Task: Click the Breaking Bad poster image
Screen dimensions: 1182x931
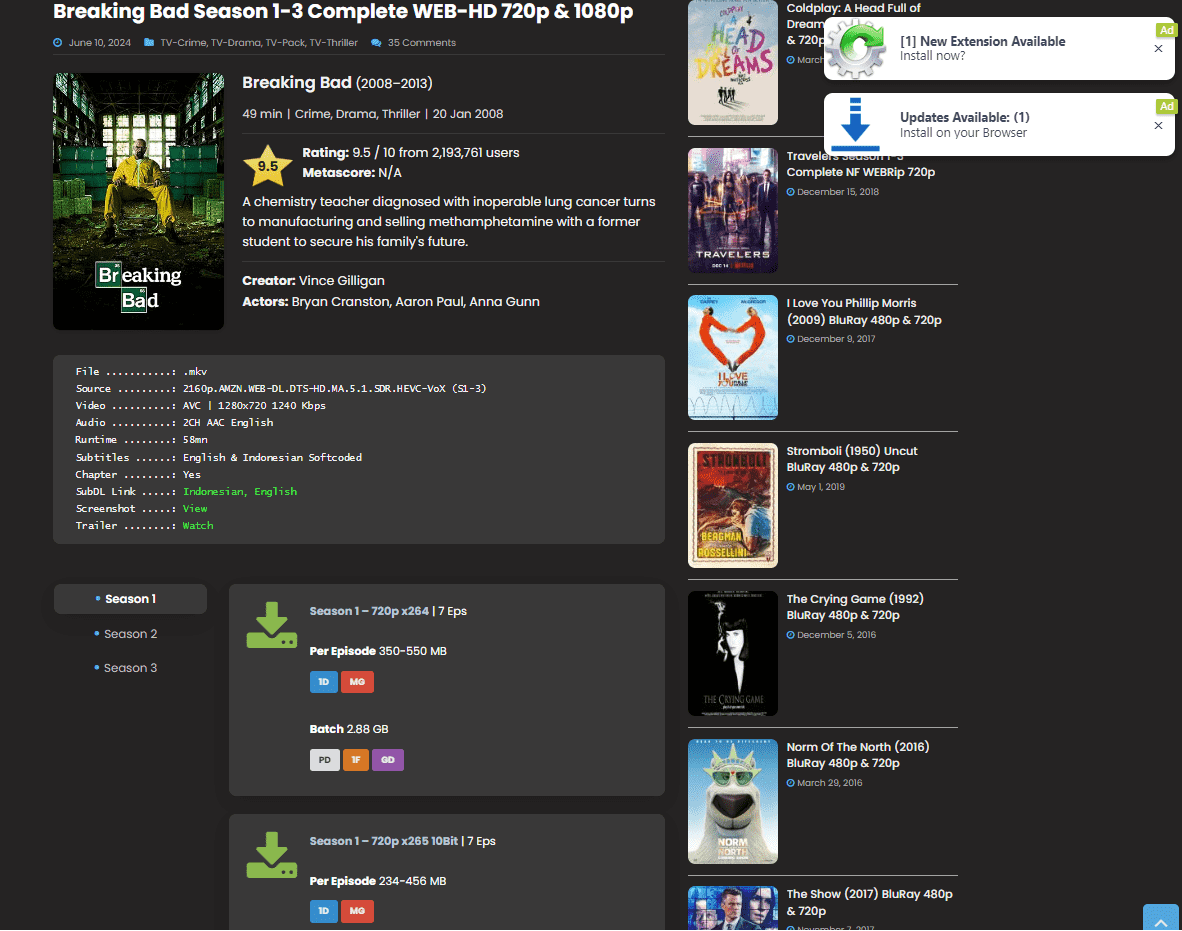Action: tap(138, 201)
